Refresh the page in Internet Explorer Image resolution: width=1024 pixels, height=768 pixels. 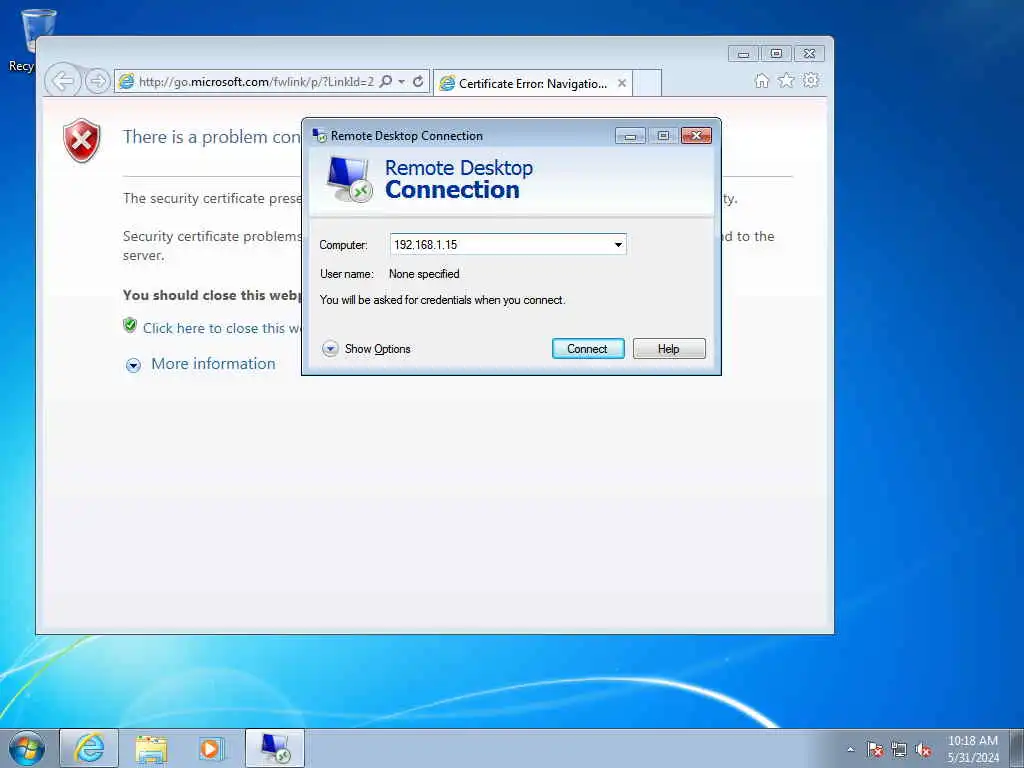(x=418, y=82)
